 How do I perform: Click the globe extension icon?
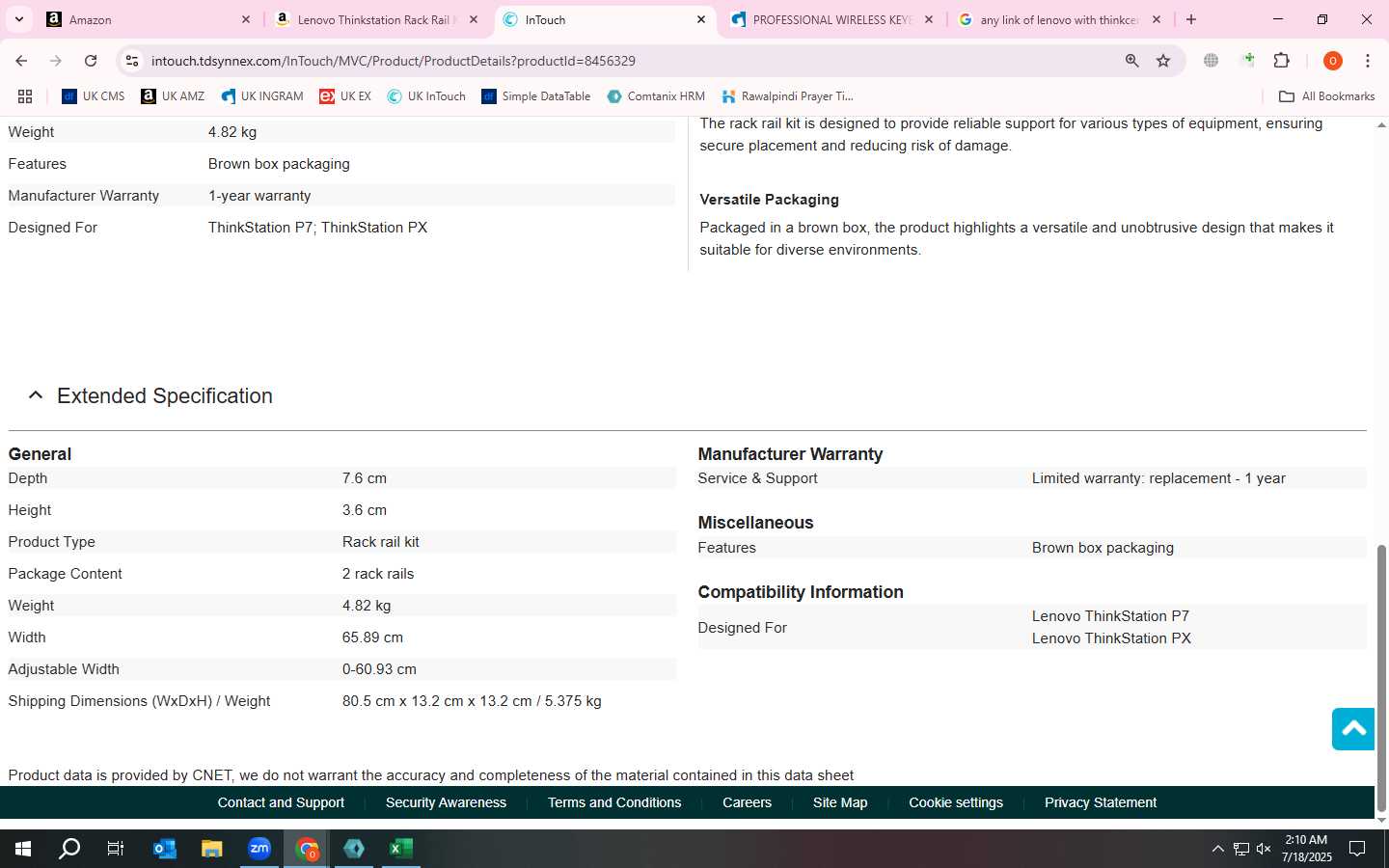(1211, 61)
